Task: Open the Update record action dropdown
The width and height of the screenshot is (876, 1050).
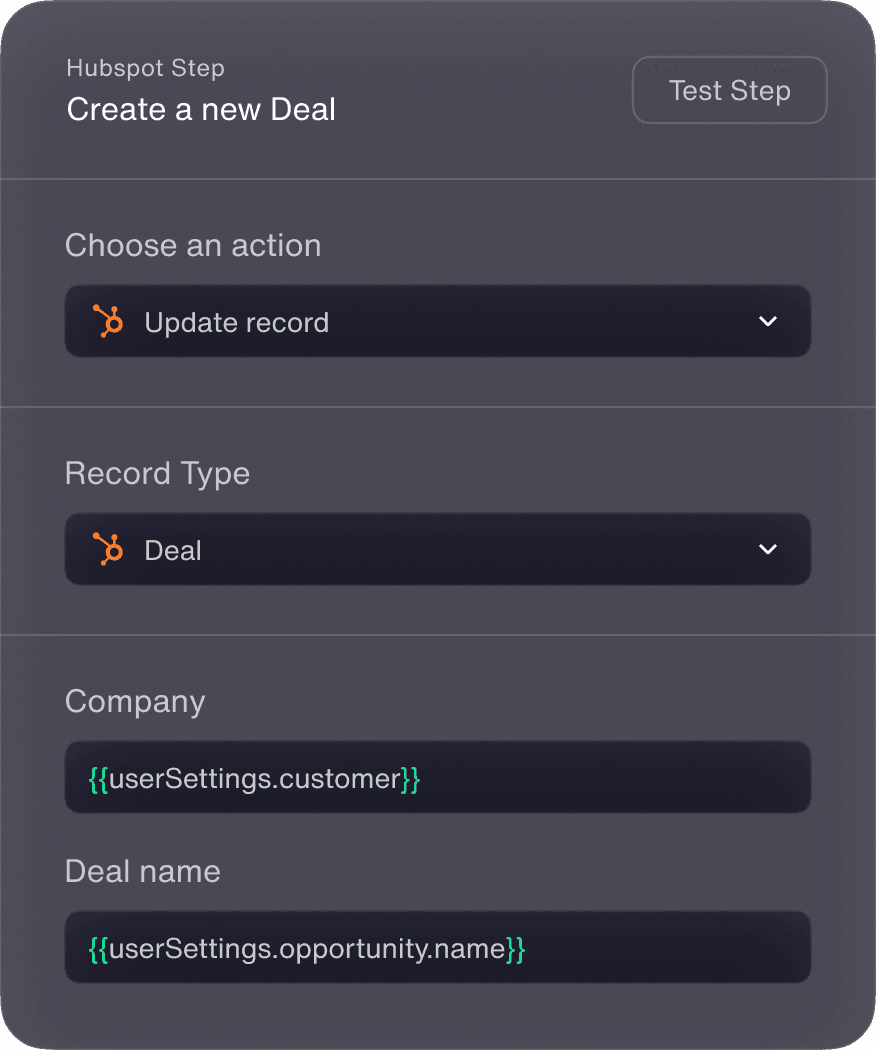Action: [437, 322]
